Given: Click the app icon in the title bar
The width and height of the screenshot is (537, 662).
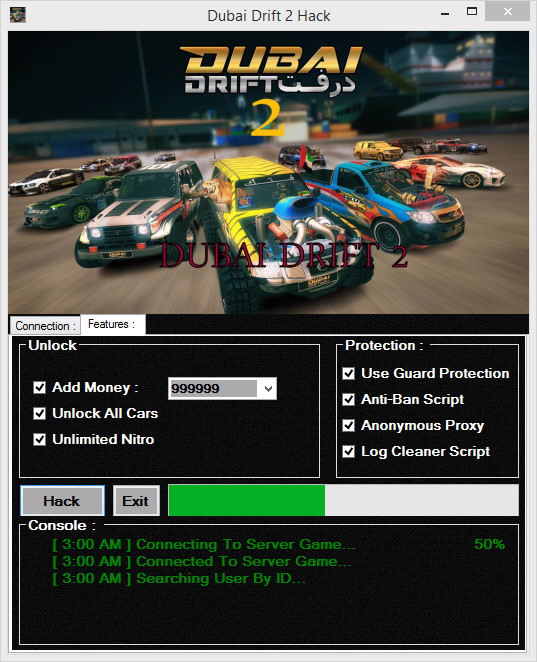Looking at the screenshot, I should point(18,15).
